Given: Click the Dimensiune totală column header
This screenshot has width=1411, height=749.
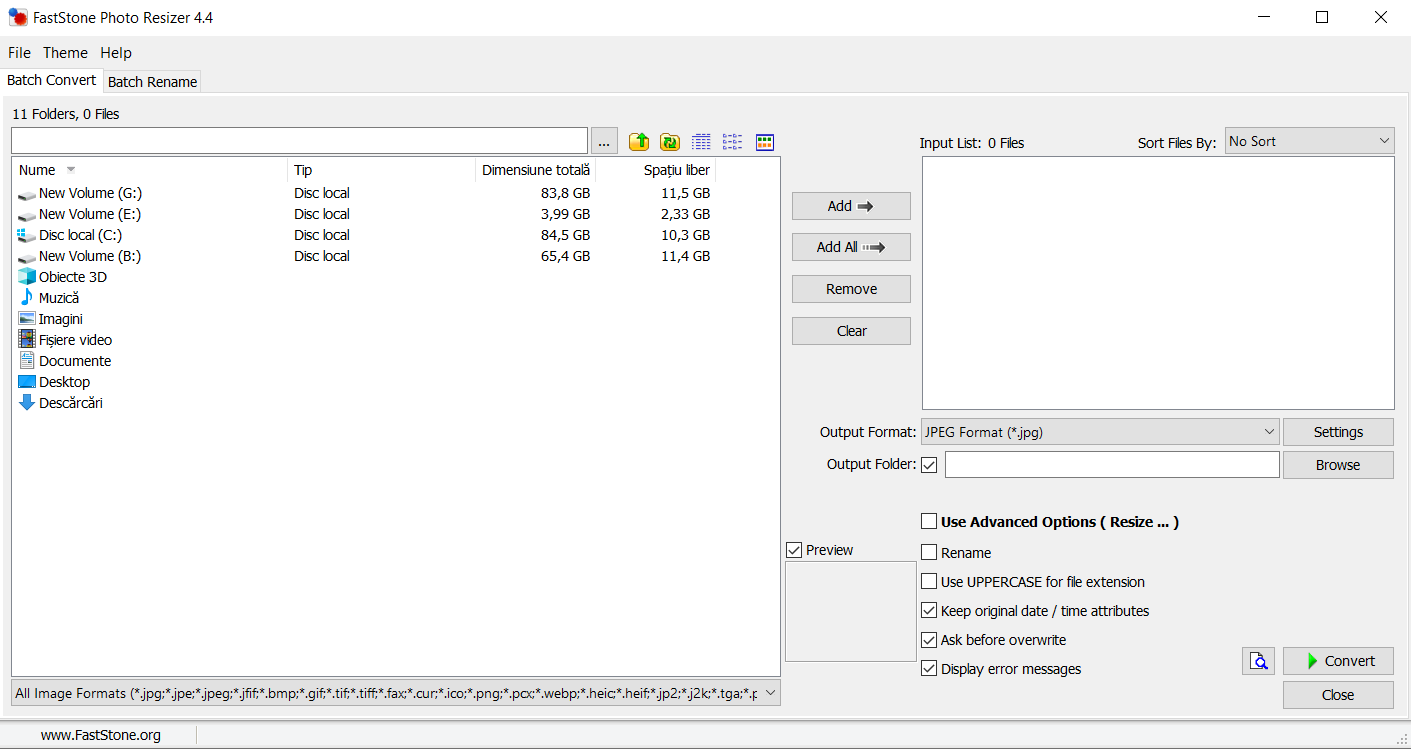Looking at the screenshot, I should [536, 170].
